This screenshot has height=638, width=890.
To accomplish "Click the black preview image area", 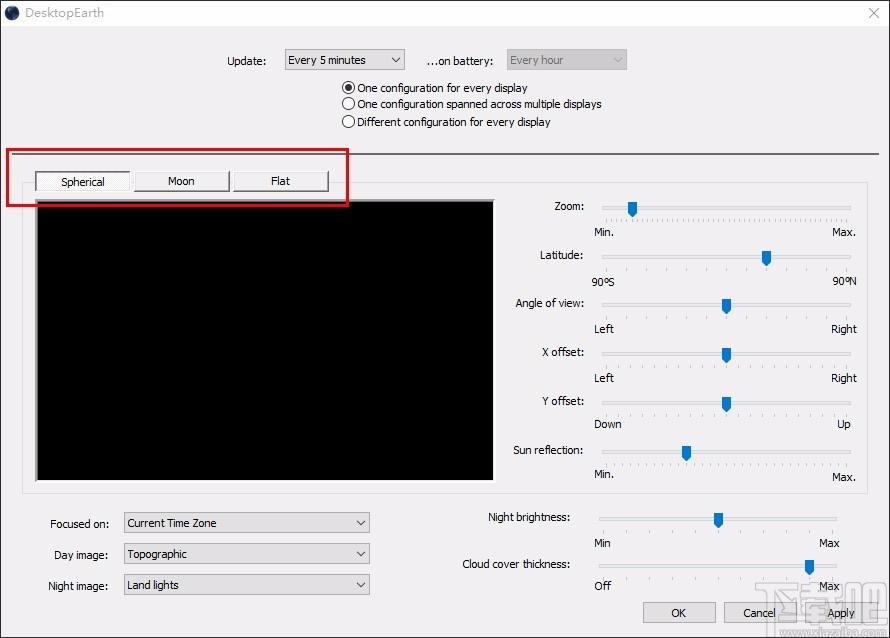I will pos(265,341).
